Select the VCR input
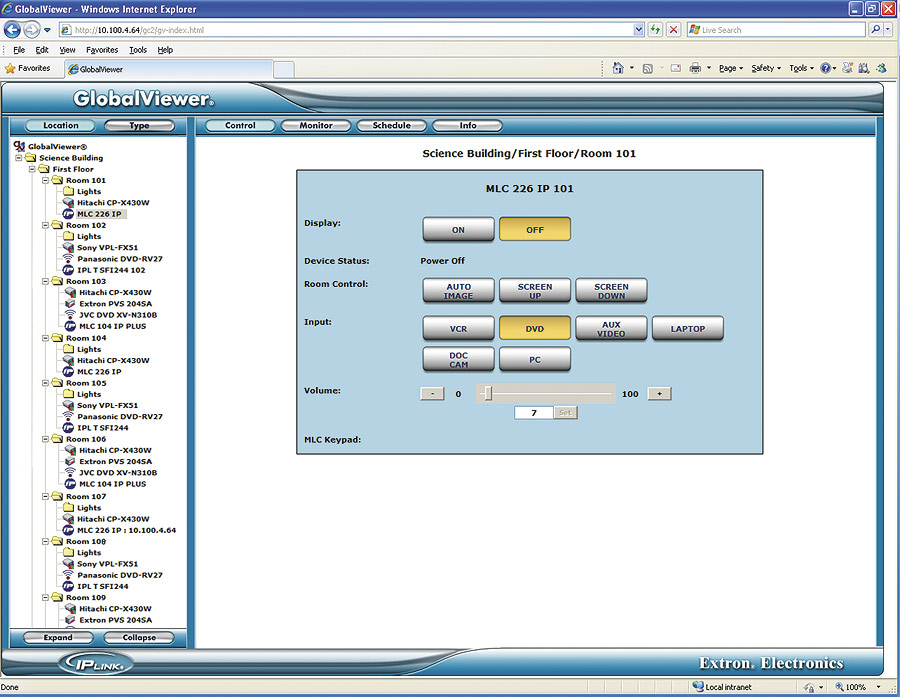Image resolution: width=900 pixels, height=697 pixels. point(458,328)
